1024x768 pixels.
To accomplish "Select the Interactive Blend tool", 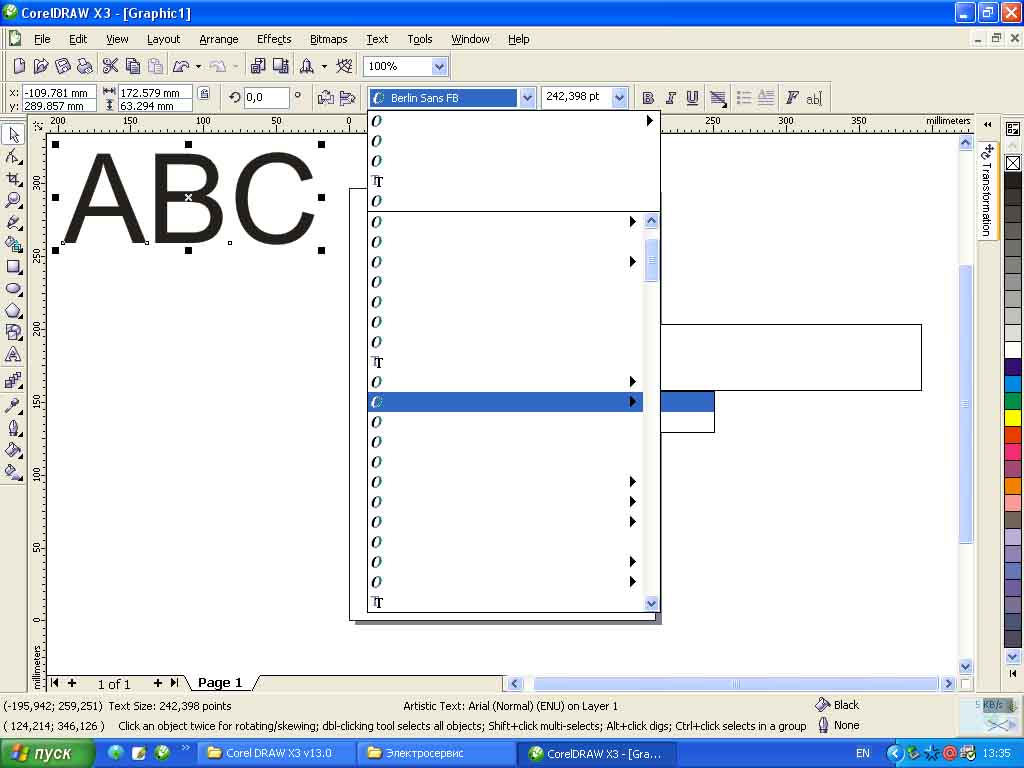I will point(13,381).
